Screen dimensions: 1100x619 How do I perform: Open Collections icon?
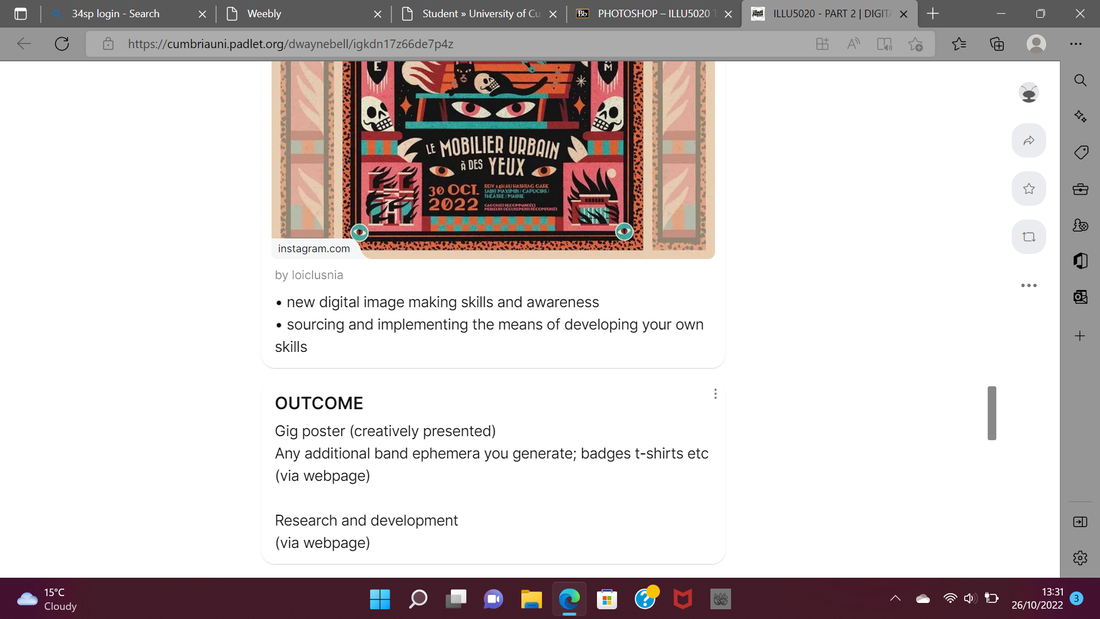(997, 44)
